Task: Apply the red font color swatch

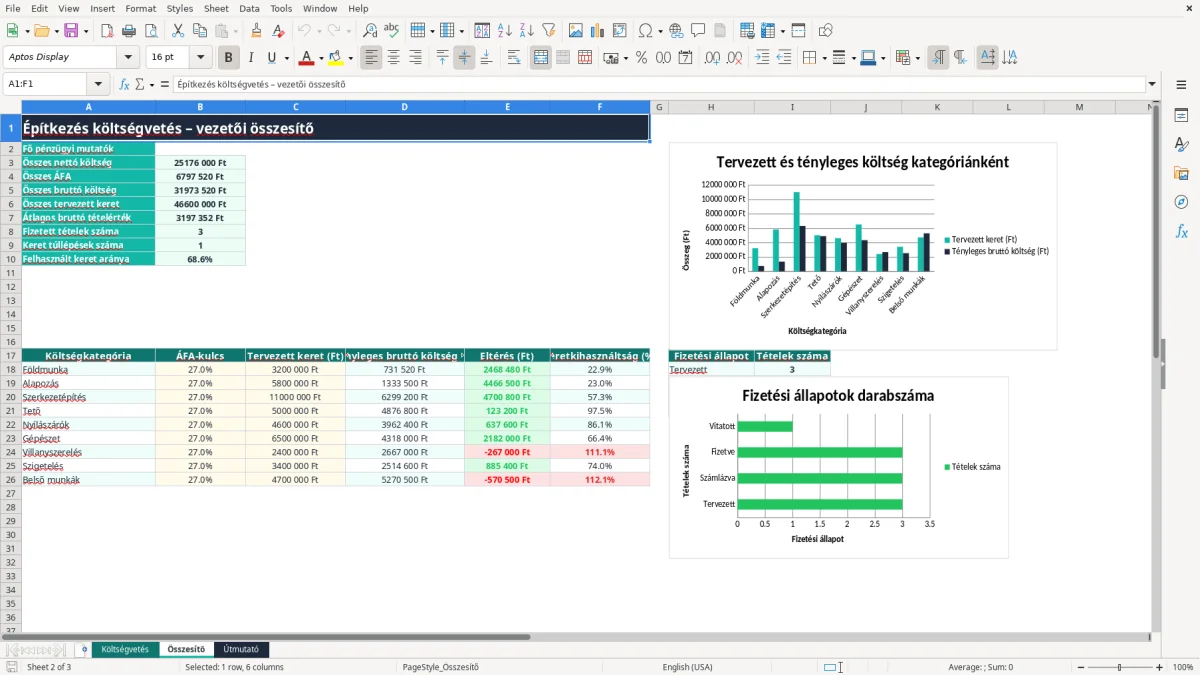Action: point(306,58)
